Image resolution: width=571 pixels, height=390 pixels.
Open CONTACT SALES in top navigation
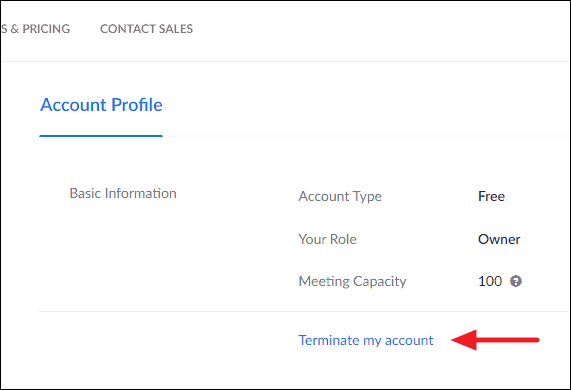146,29
